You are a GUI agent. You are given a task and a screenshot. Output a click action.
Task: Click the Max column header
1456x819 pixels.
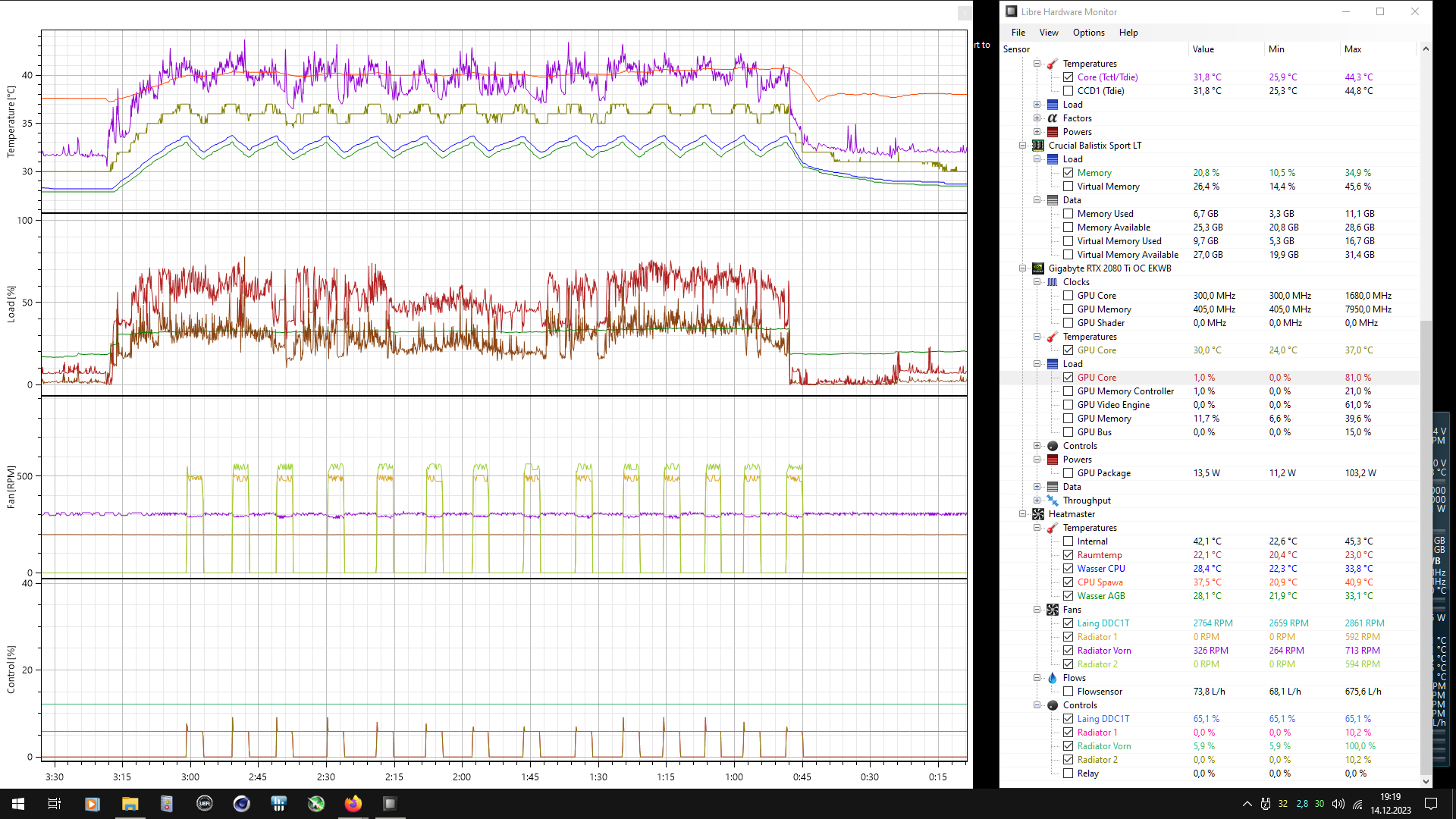(x=1353, y=49)
